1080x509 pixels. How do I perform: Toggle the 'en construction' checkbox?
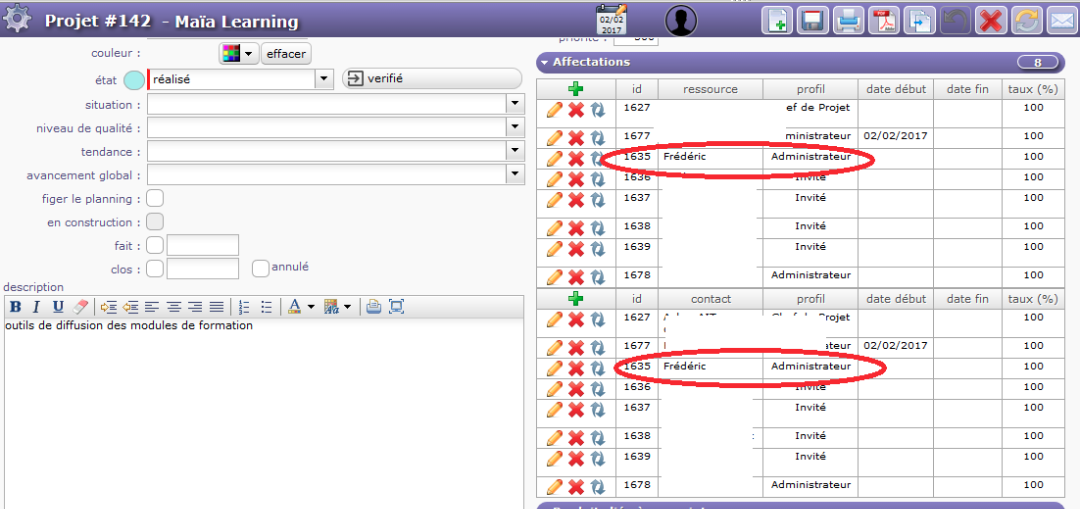(x=155, y=222)
